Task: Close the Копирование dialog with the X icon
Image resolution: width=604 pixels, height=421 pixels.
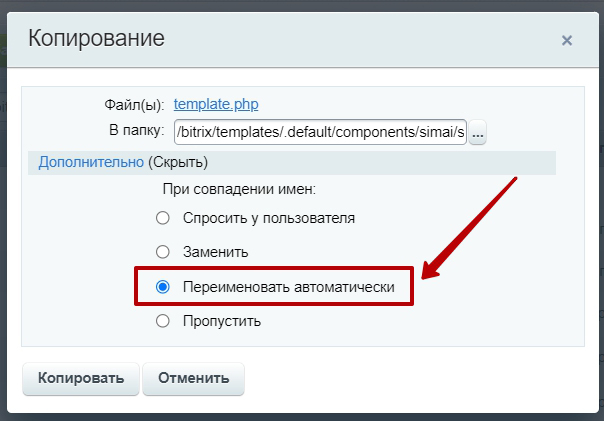Action: (567, 41)
